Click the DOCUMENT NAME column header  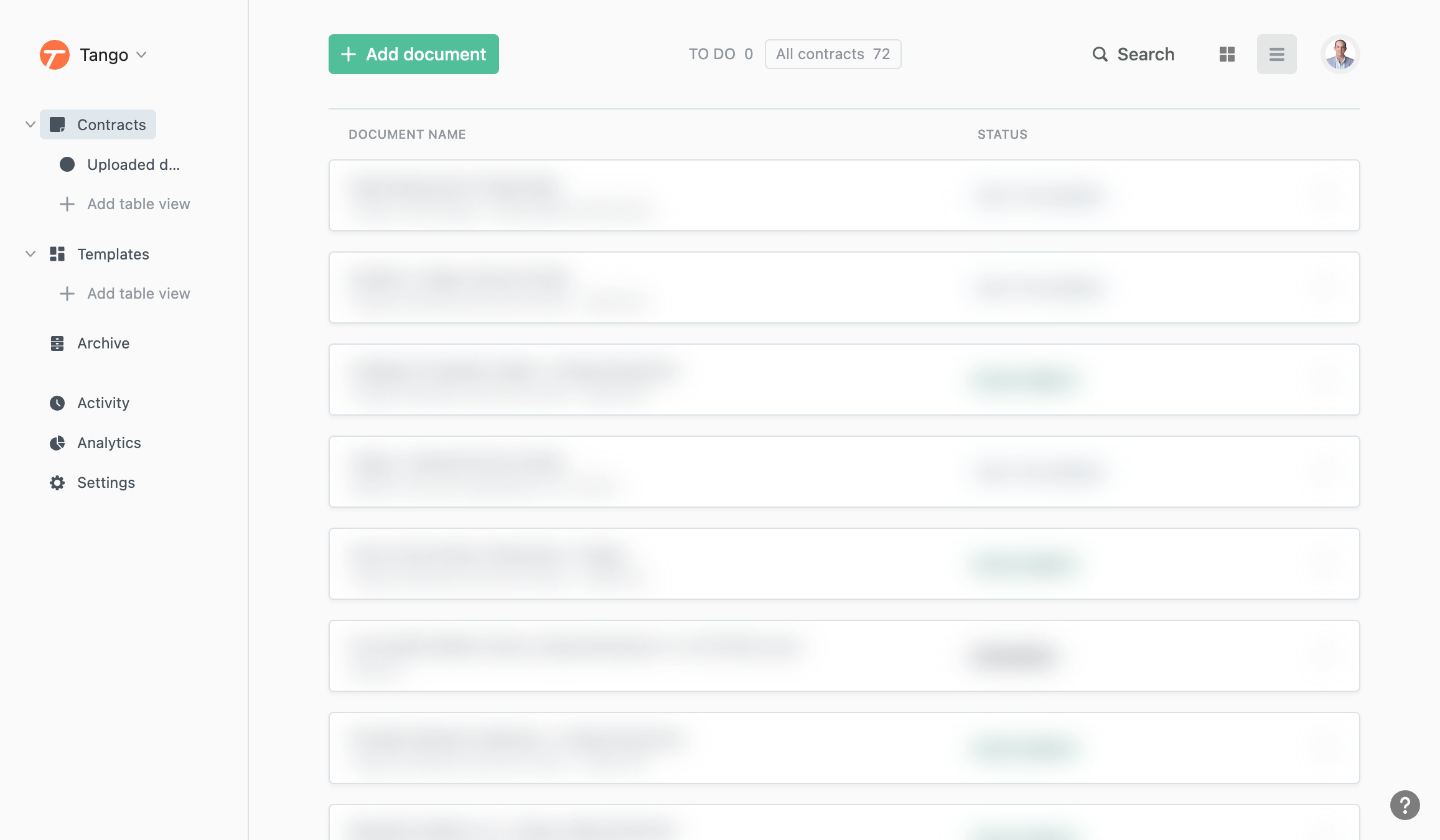(407, 134)
